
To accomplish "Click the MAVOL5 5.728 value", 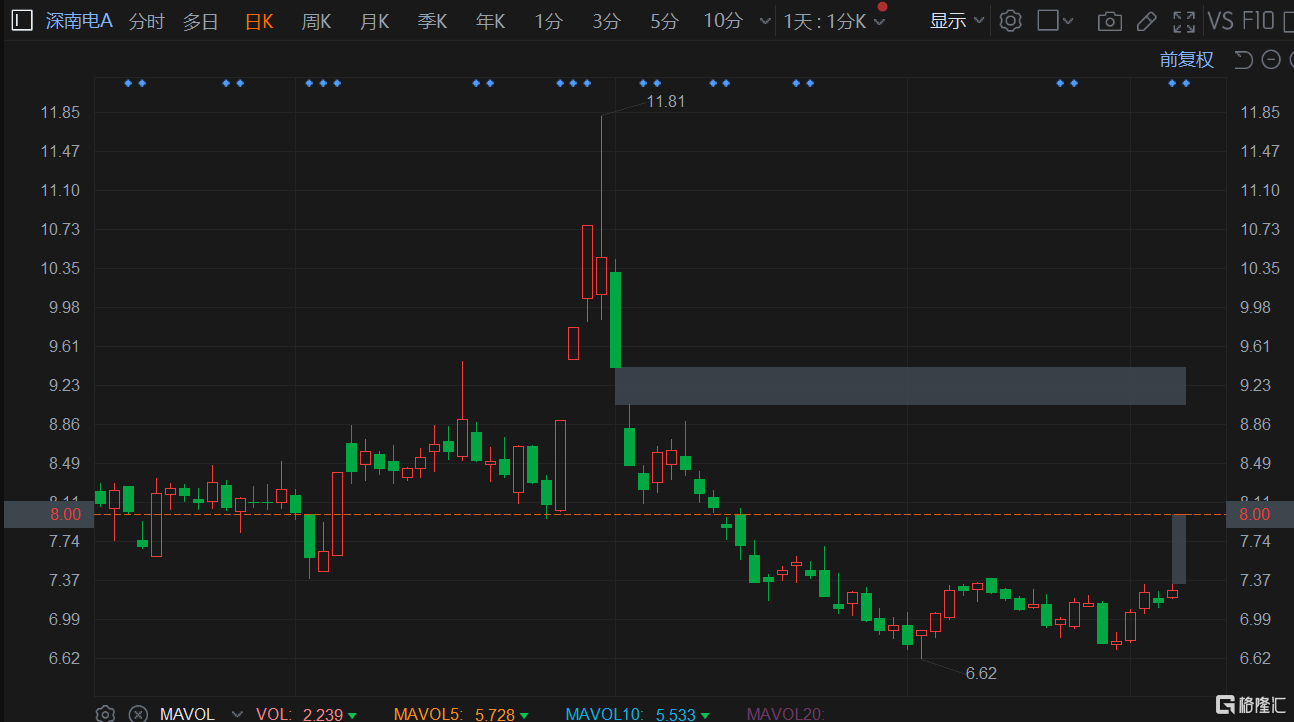I will pyautogui.click(x=495, y=714).
